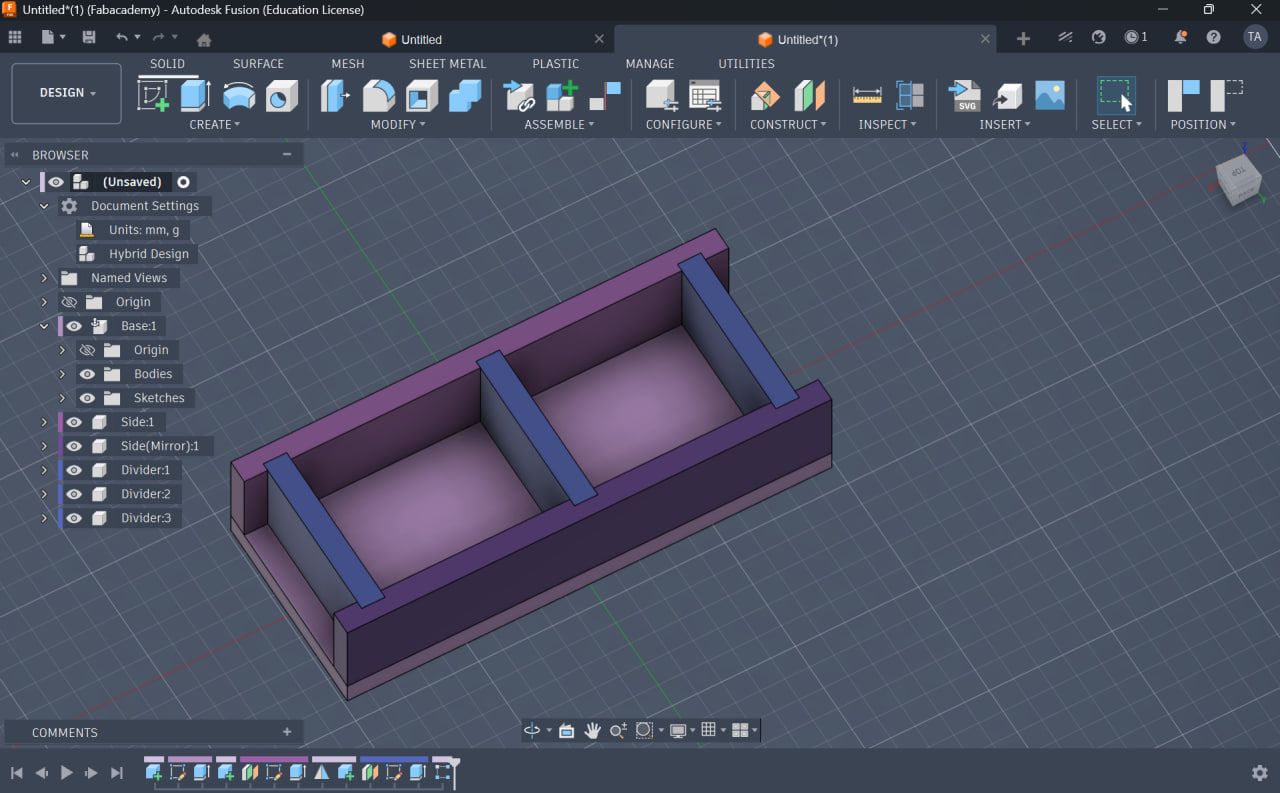This screenshot has width=1280, height=793.
Task: Select the Combine tool
Action: click(465, 96)
